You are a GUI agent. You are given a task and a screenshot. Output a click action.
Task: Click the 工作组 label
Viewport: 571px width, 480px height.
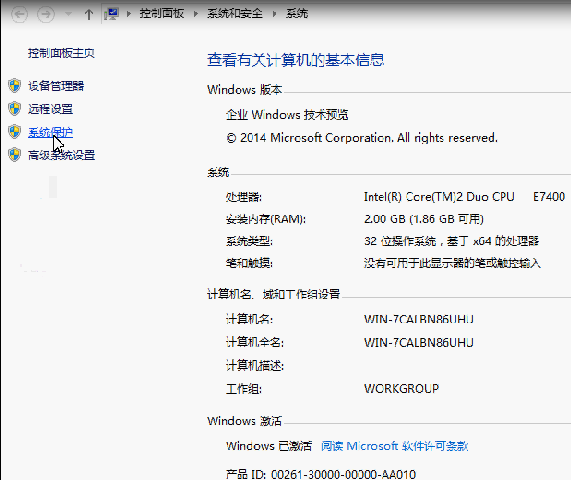point(244,389)
